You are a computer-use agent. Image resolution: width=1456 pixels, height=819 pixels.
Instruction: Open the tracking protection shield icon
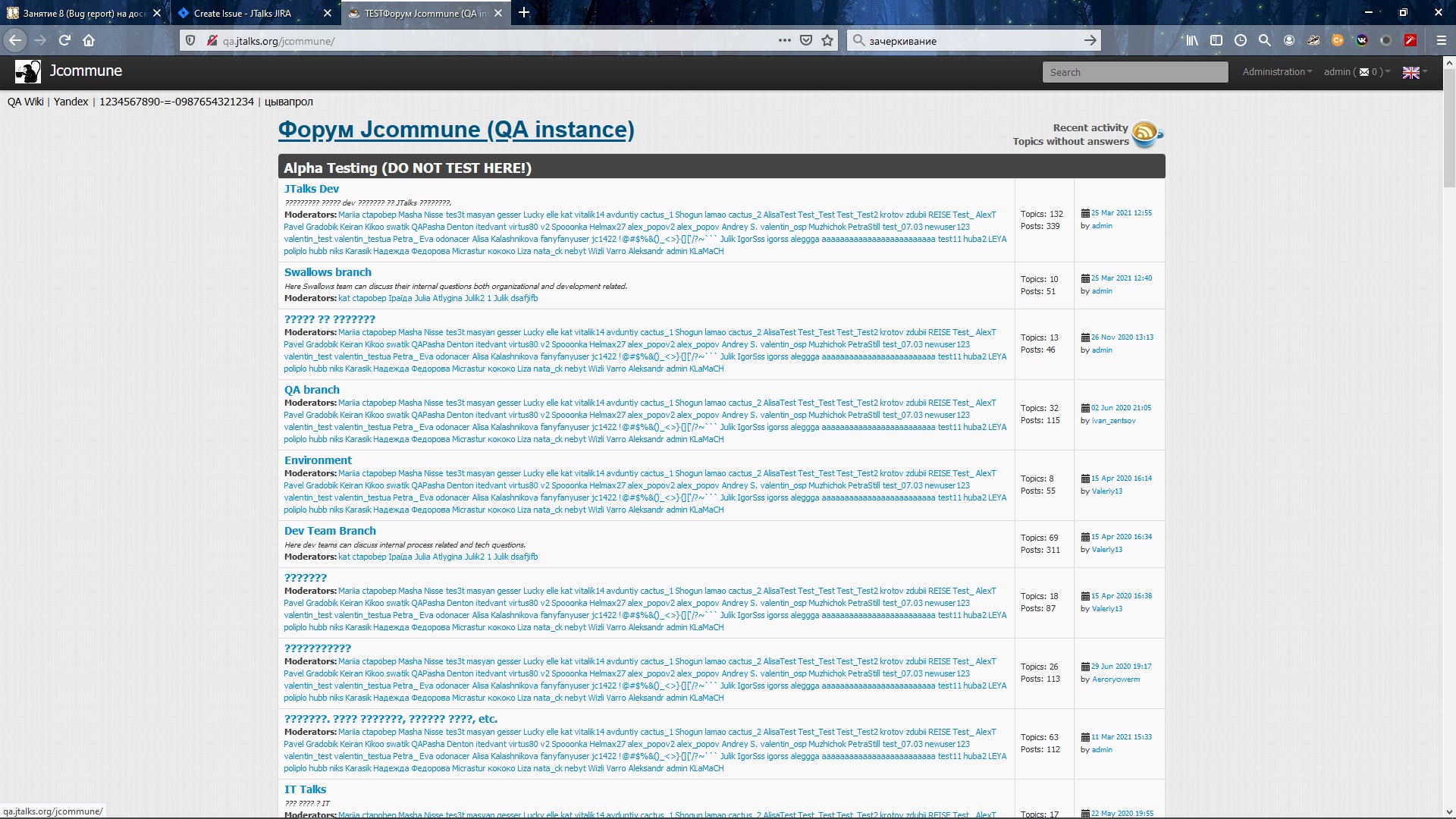pyautogui.click(x=191, y=40)
